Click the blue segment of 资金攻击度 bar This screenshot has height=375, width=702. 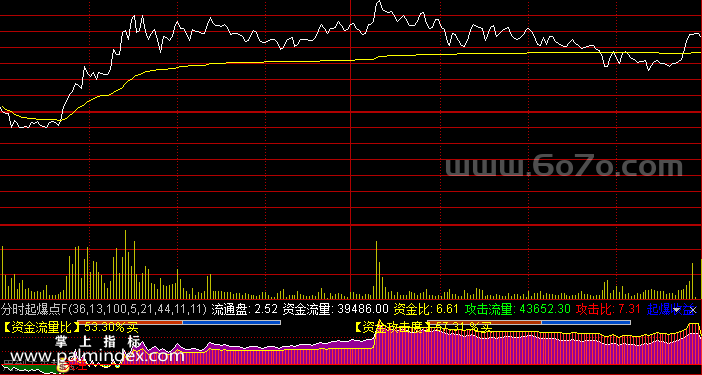[586, 322]
